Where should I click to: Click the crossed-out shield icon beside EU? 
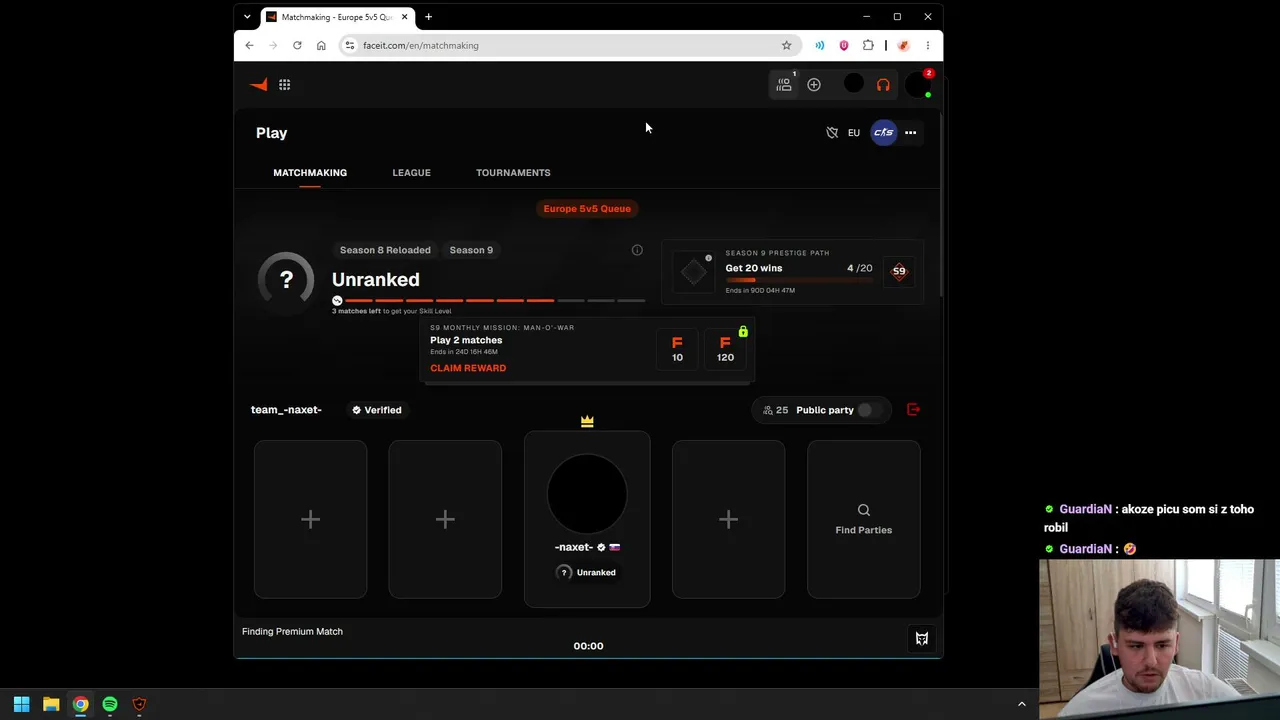point(832,133)
